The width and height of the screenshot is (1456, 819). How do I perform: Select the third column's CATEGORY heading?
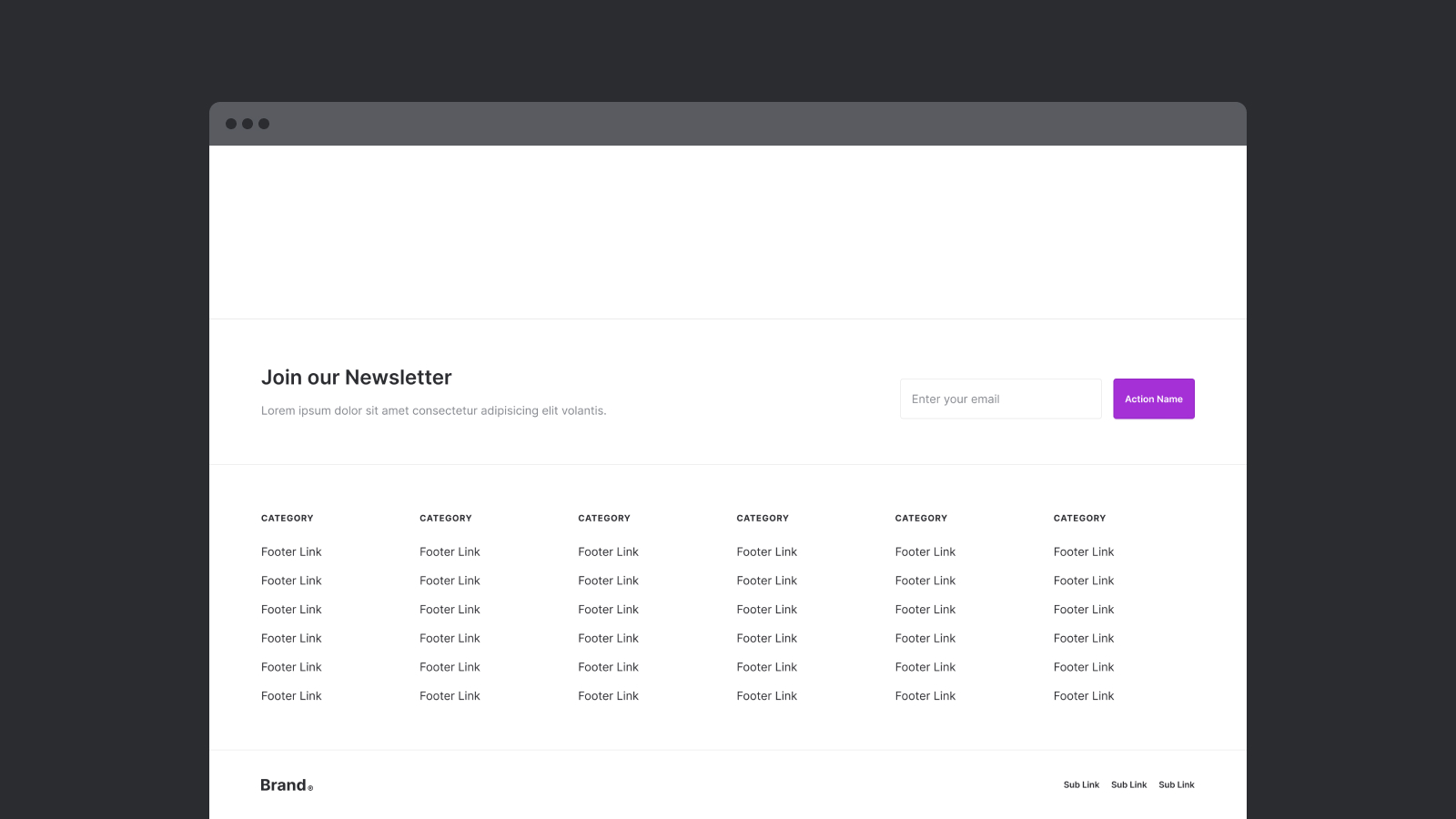(603, 518)
